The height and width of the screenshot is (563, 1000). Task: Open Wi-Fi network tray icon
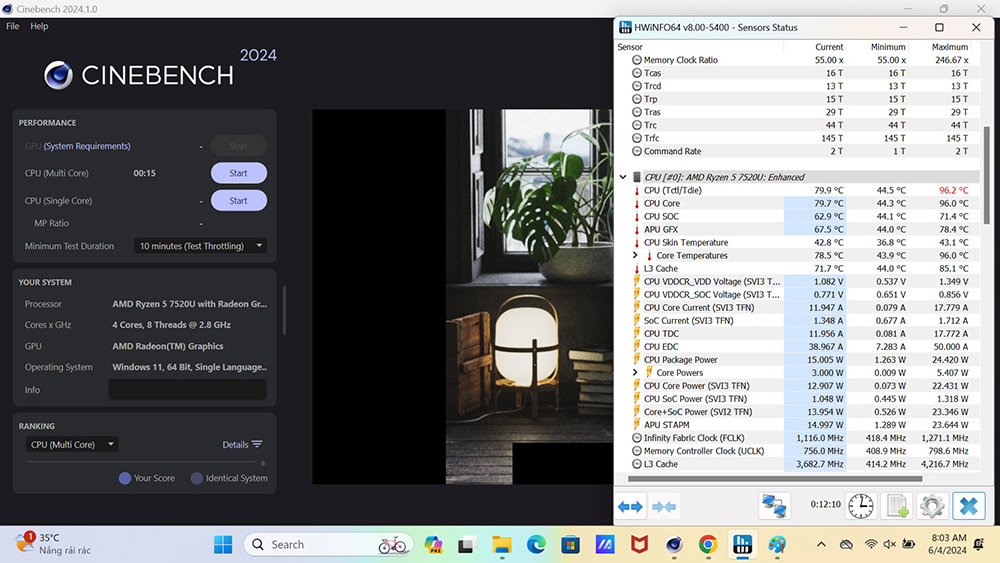[x=871, y=544]
